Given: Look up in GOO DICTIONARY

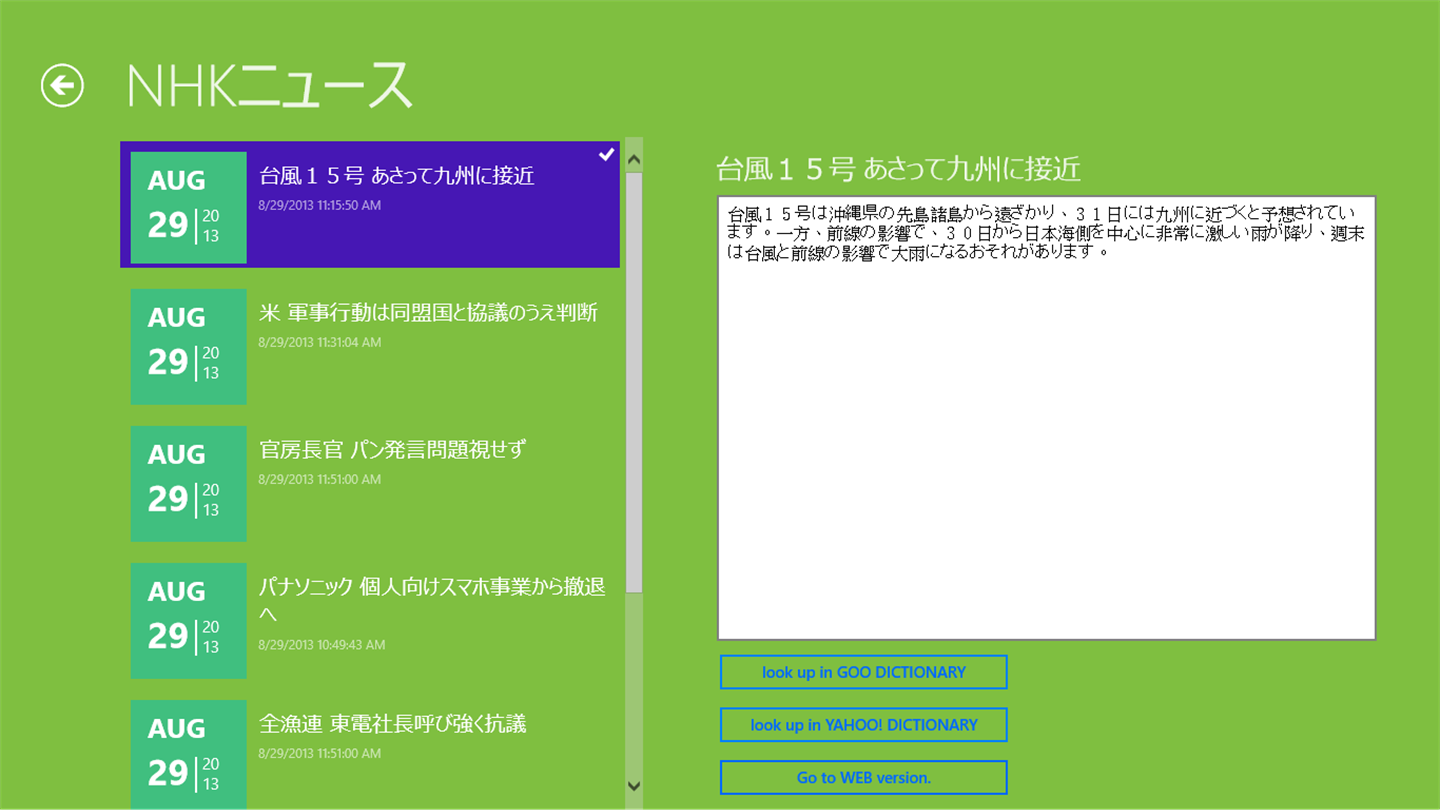Looking at the screenshot, I should (x=863, y=672).
